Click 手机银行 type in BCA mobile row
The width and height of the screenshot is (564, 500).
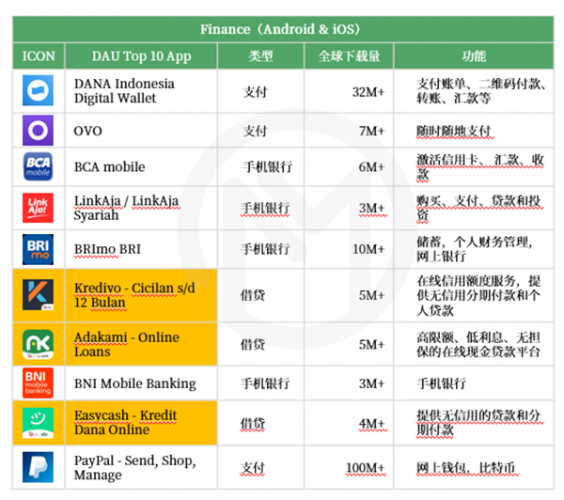[x=268, y=167]
